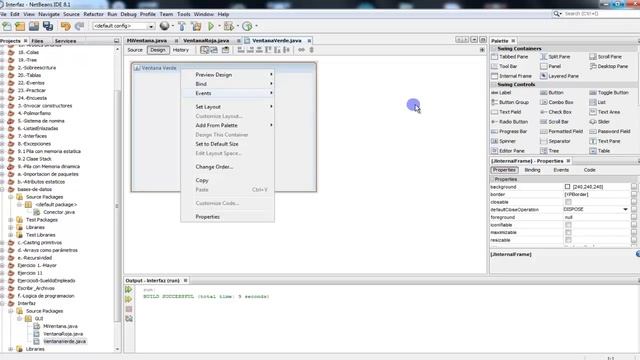640x360 pixels.
Task: Click background property ellipsis editor button
Action: 634,187
